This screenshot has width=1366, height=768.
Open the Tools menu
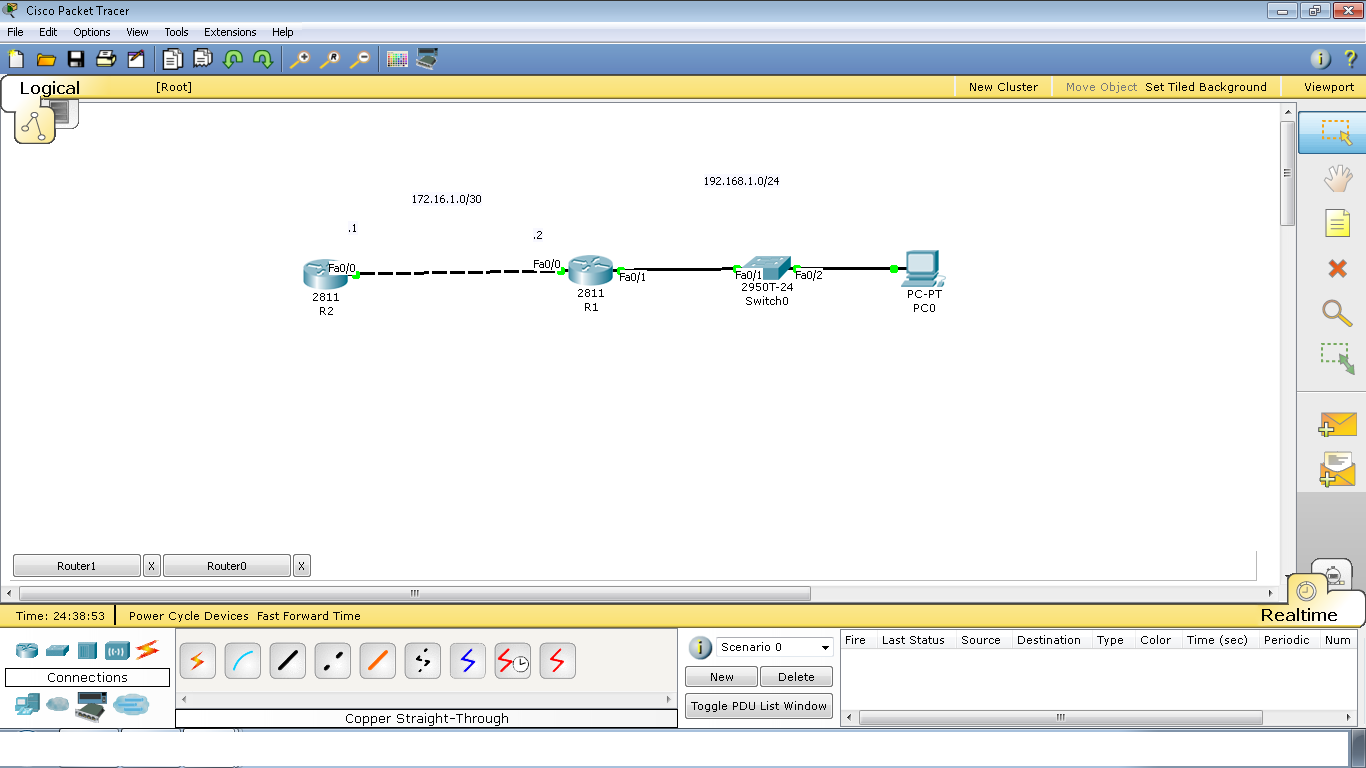tap(176, 32)
